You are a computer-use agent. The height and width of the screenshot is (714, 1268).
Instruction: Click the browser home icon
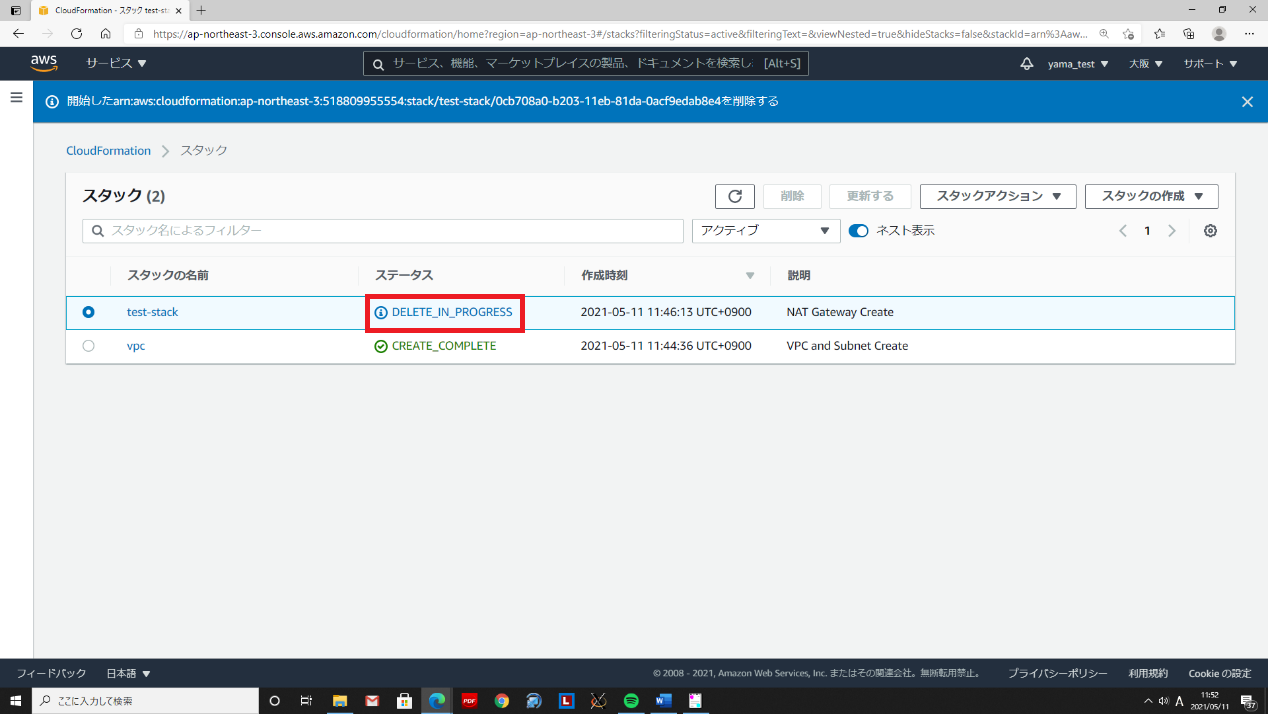click(x=105, y=33)
